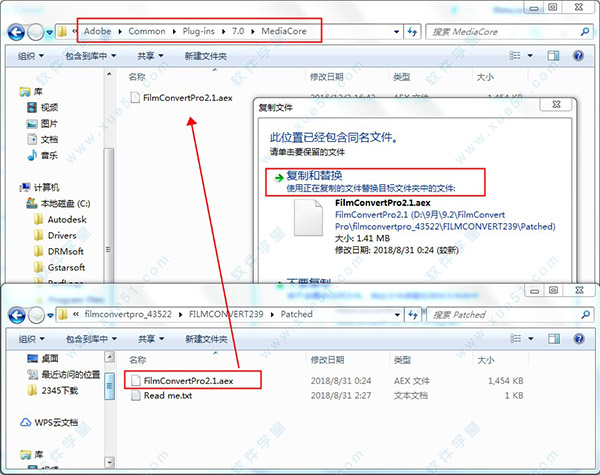Click the refresh icon beside the MediaCore address bar
The image size is (600, 475).
[412, 31]
